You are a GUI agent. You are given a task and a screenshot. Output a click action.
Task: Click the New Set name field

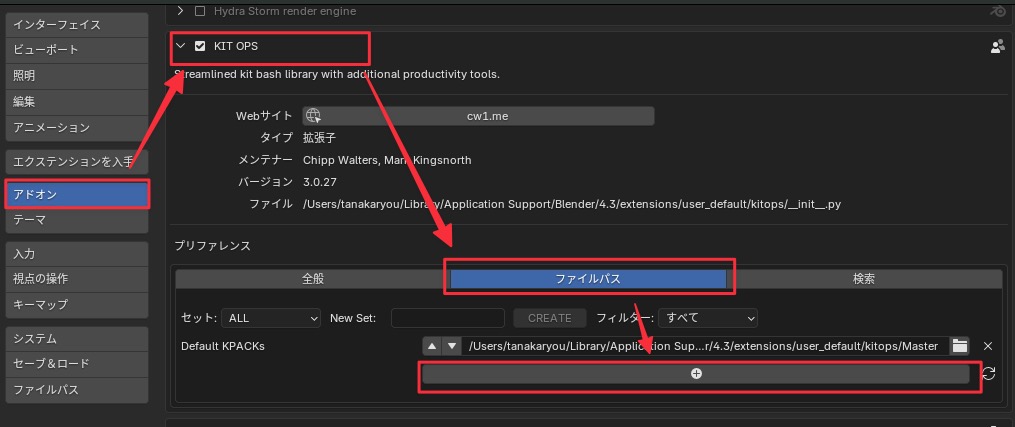click(x=448, y=318)
